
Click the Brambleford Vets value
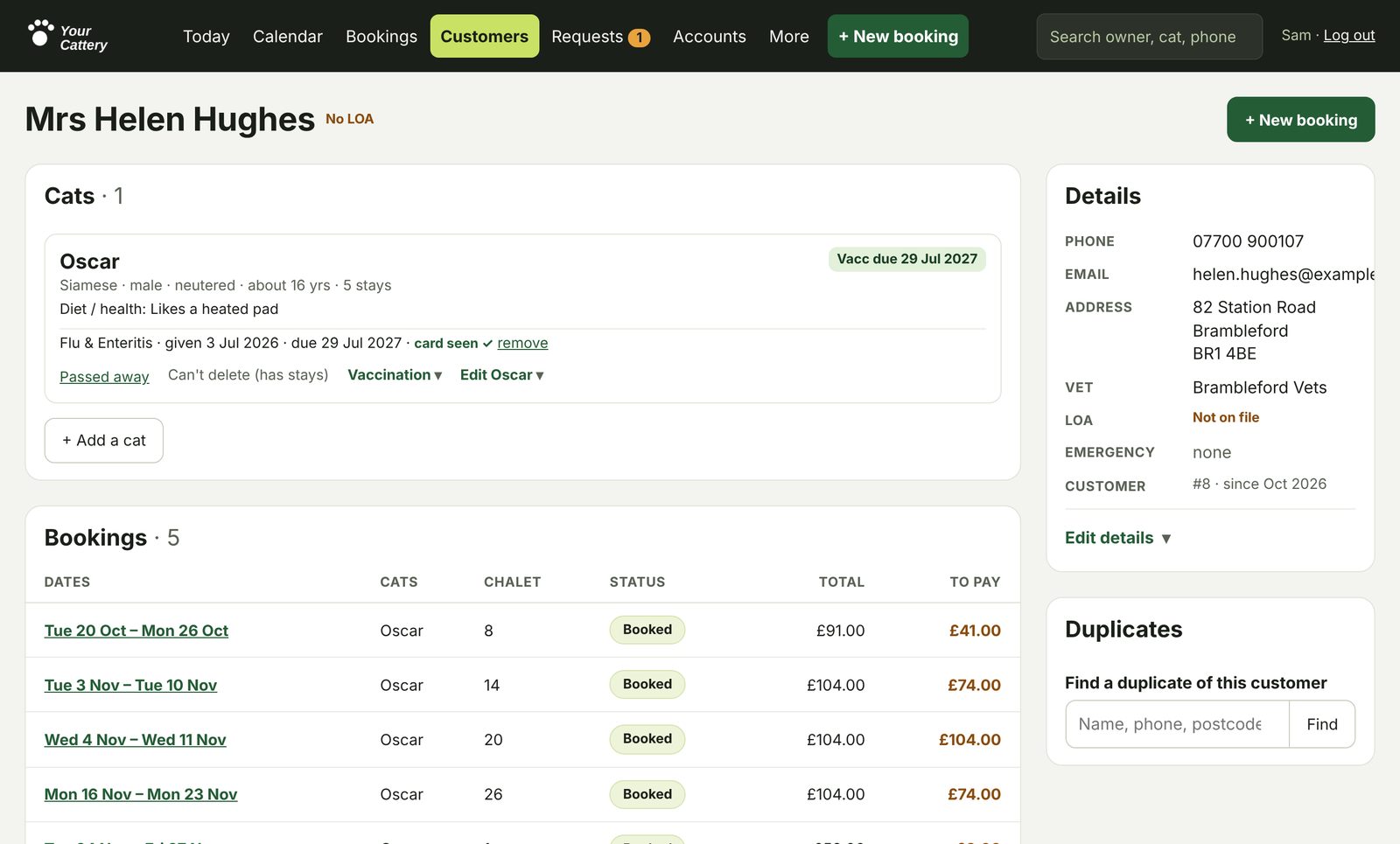point(1259,387)
